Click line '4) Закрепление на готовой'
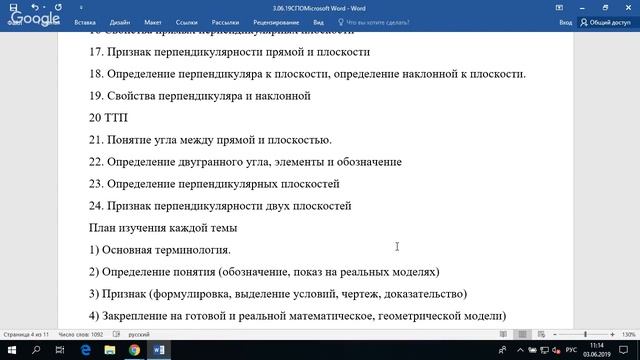Screen dimensions: 640x360 [298, 316]
